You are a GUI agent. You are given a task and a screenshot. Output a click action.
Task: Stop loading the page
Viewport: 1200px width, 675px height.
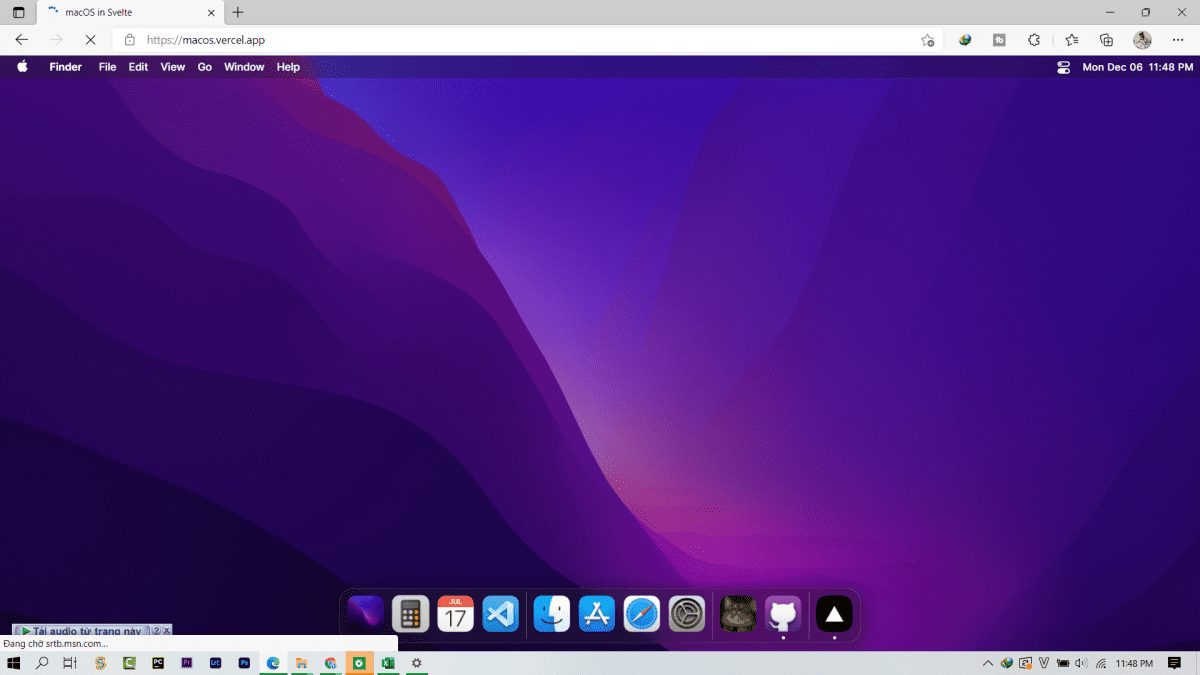click(x=90, y=40)
